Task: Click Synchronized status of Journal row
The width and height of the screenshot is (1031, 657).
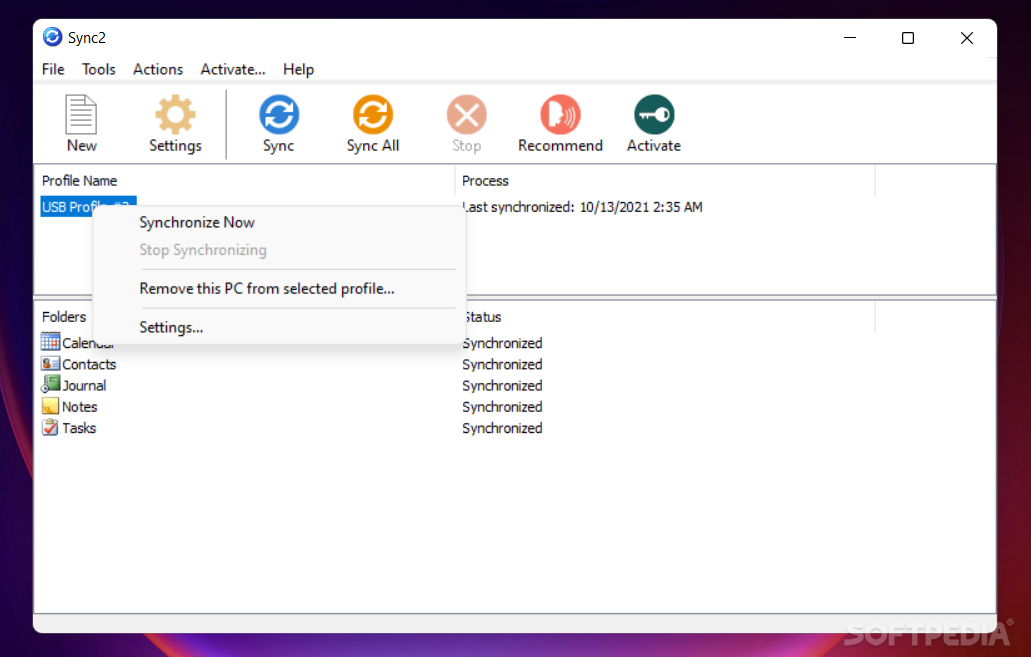Action: coord(502,385)
